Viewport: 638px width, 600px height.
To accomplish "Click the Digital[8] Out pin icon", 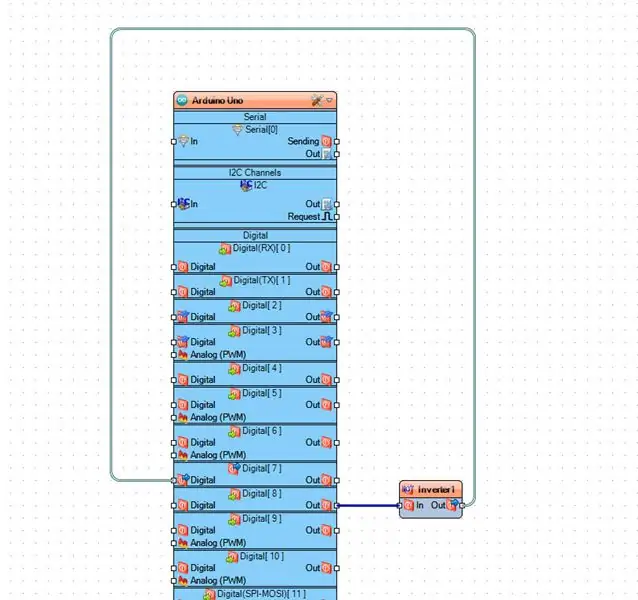I will (327, 505).
